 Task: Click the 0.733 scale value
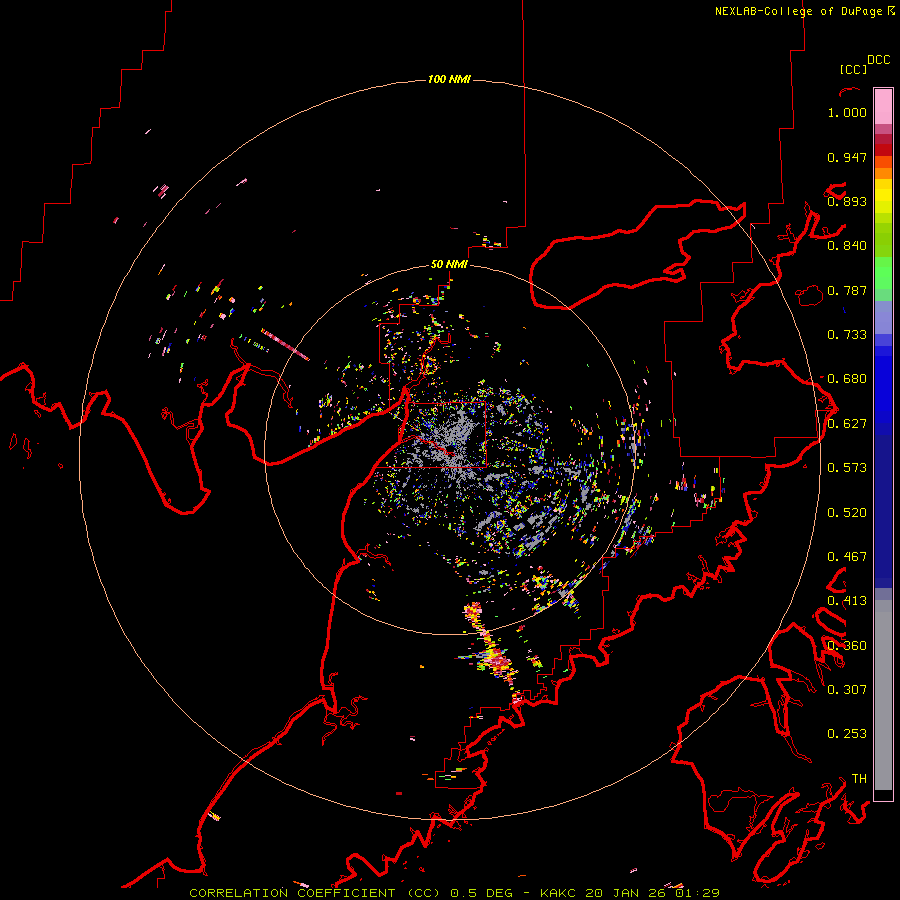point(847,335)
